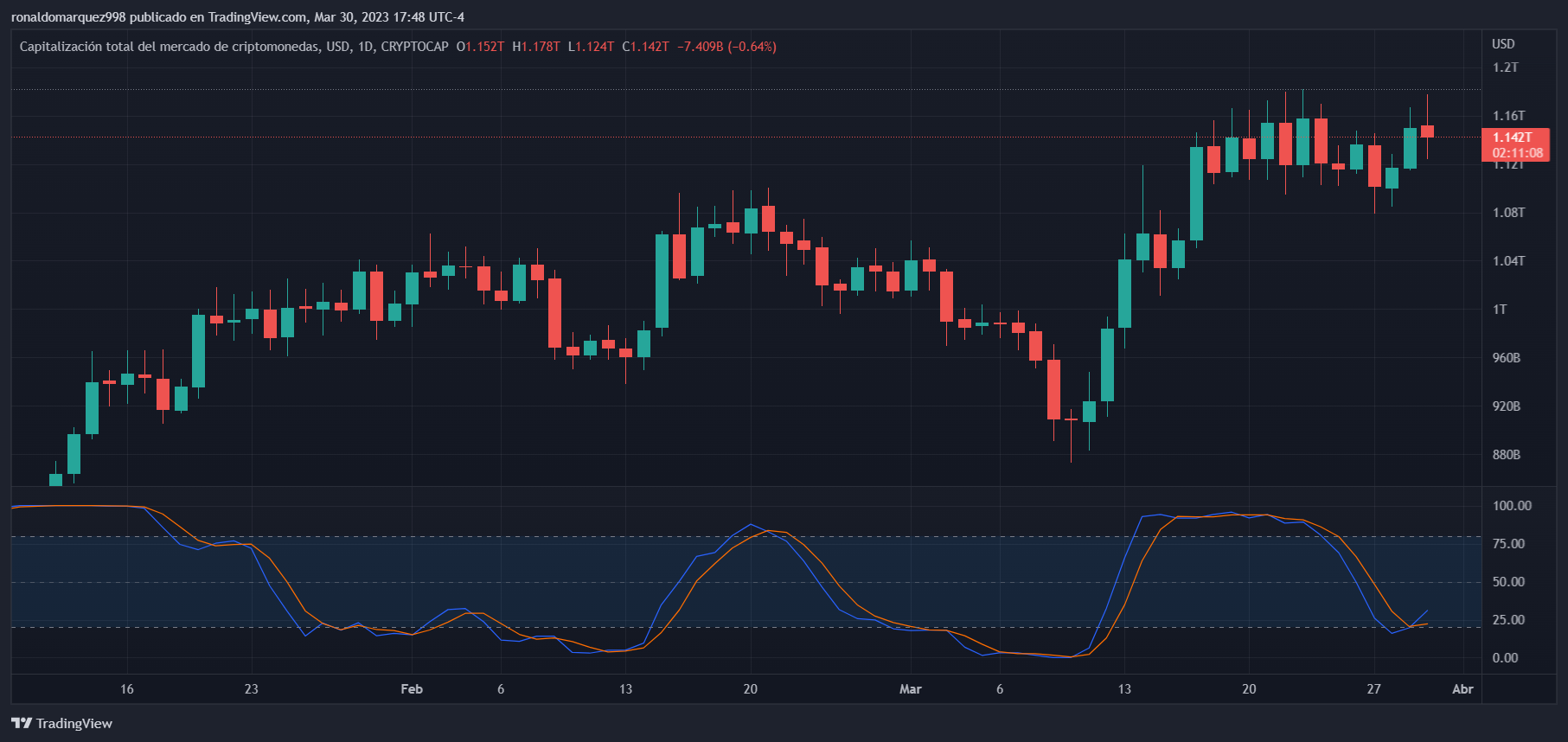Click the high value H1.178T
This screenshot has height=742, width=1568.
pyautogui.click(x=536, y=47)
